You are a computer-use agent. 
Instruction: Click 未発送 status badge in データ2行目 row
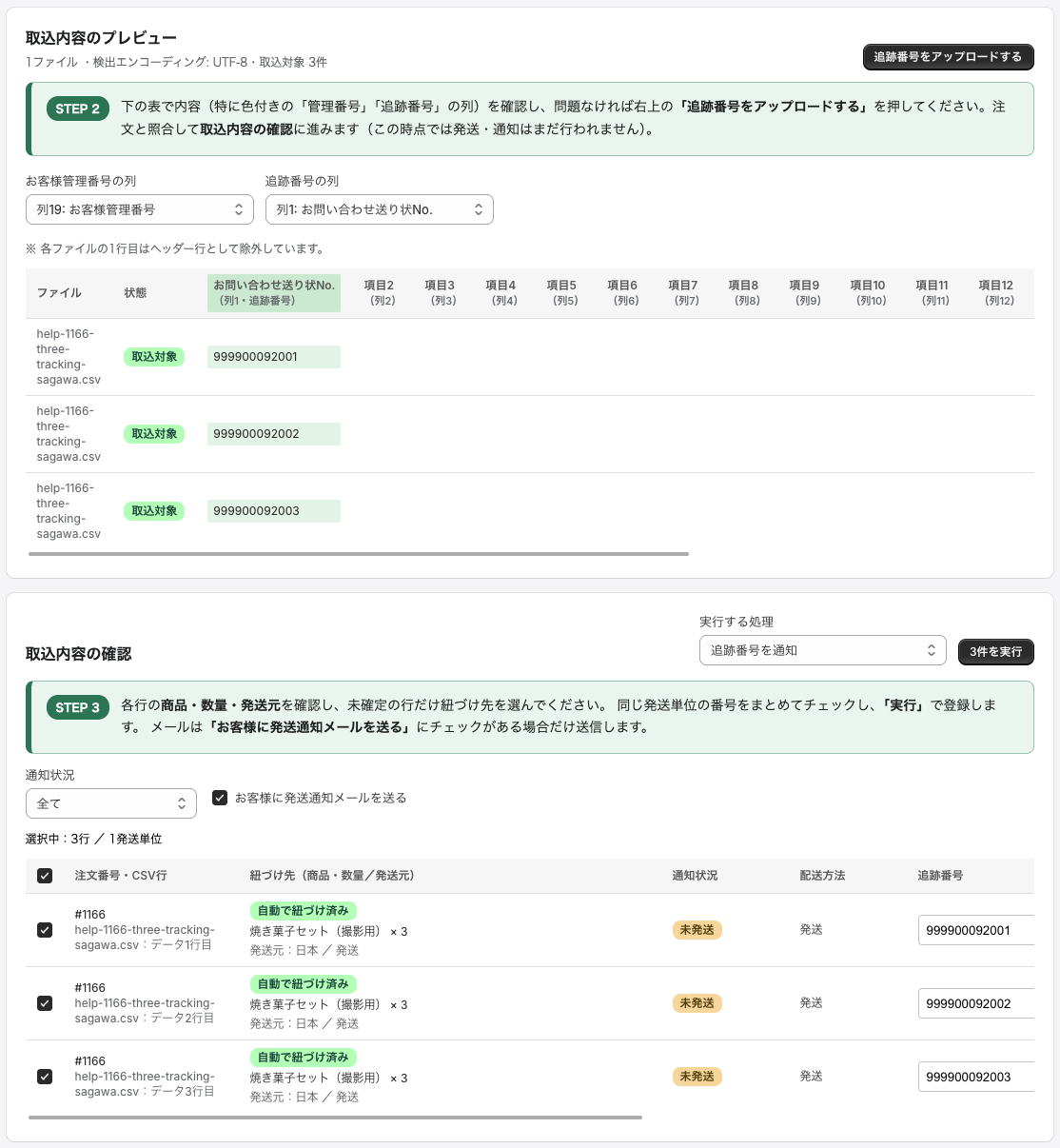pos(697,1003)
